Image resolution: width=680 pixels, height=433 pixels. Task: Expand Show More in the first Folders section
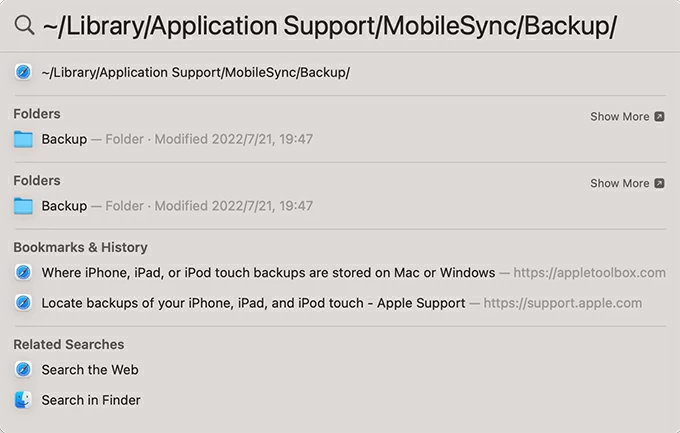click(x=619, y=117)
